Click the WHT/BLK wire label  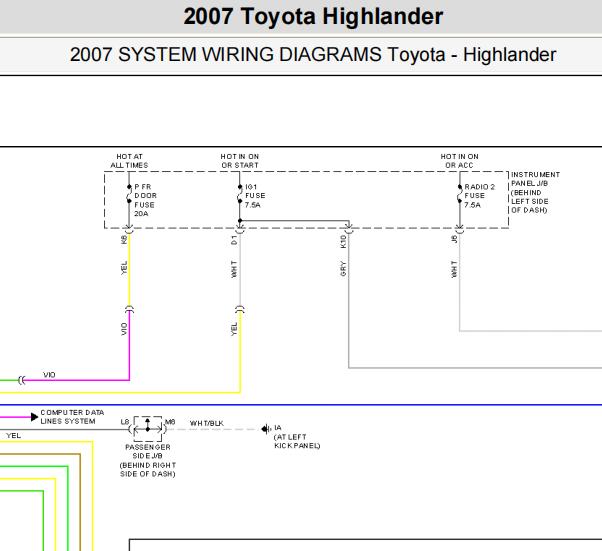pos(207,423)
